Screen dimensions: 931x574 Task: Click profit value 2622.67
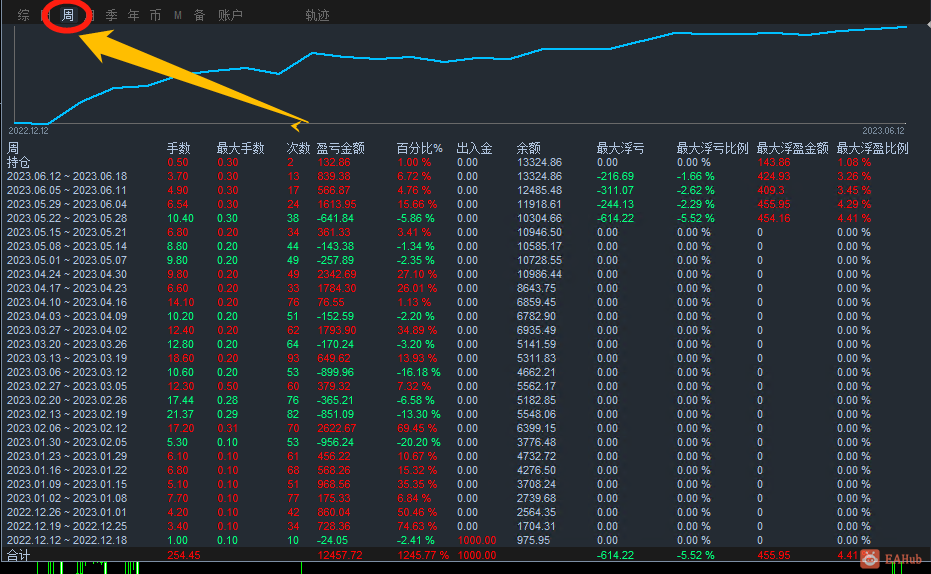337,428
